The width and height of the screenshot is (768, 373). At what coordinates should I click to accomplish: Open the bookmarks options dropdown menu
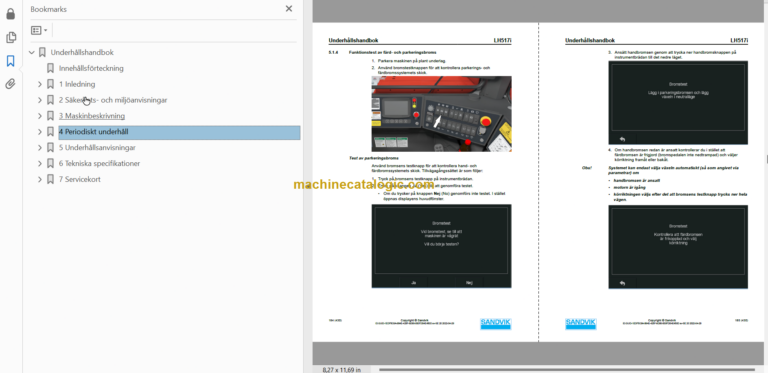(39, 30)
